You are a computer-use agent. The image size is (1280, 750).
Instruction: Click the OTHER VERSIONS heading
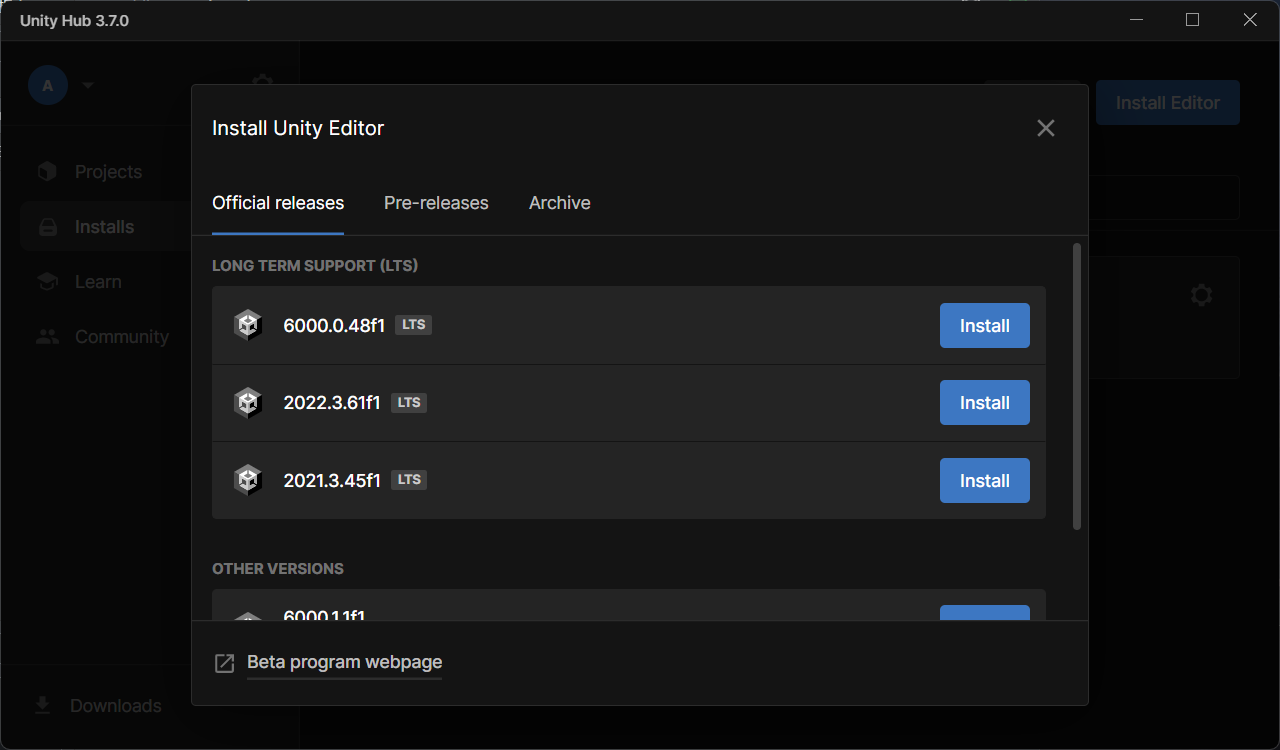point(278,569)
